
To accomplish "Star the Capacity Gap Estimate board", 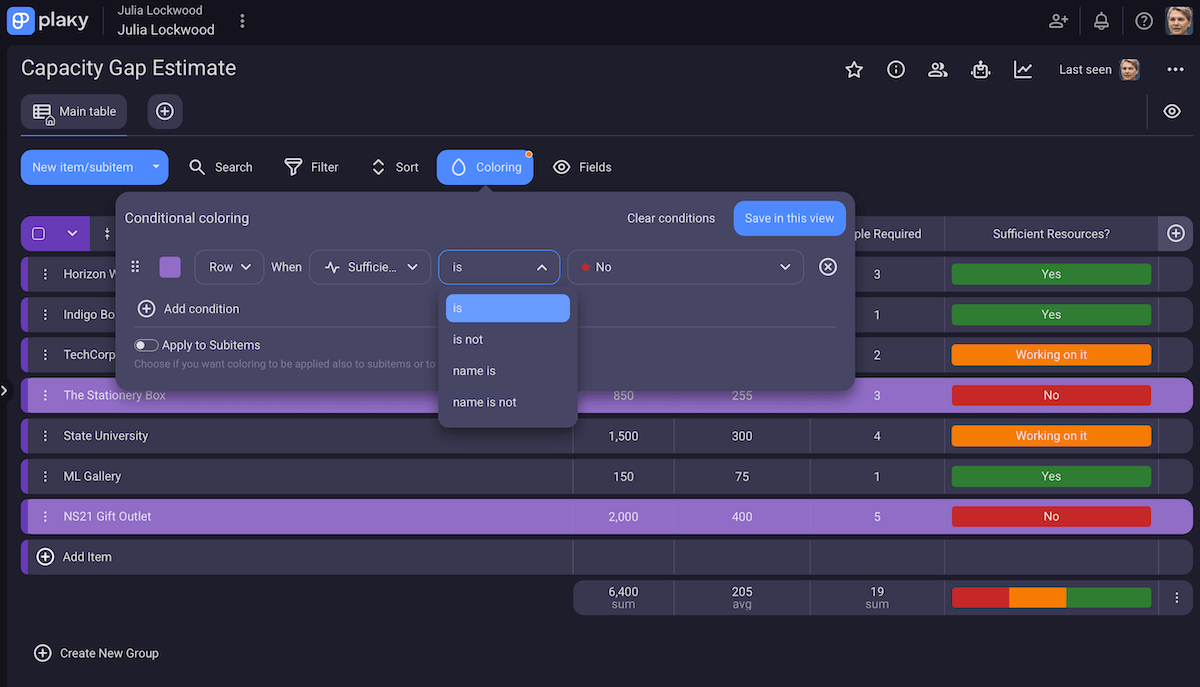I will [853, 69].
